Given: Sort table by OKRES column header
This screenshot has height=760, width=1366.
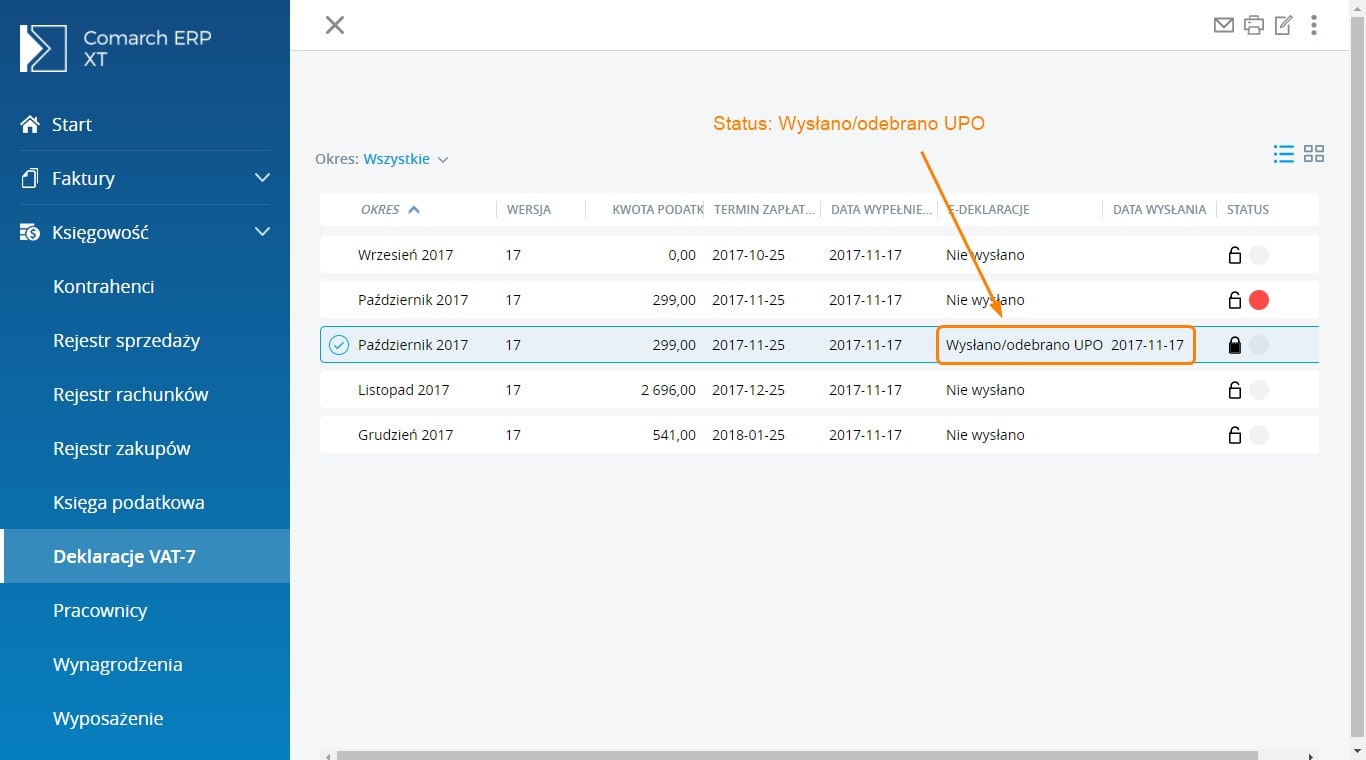Looking at the screenshot, I should pos(381,210).
